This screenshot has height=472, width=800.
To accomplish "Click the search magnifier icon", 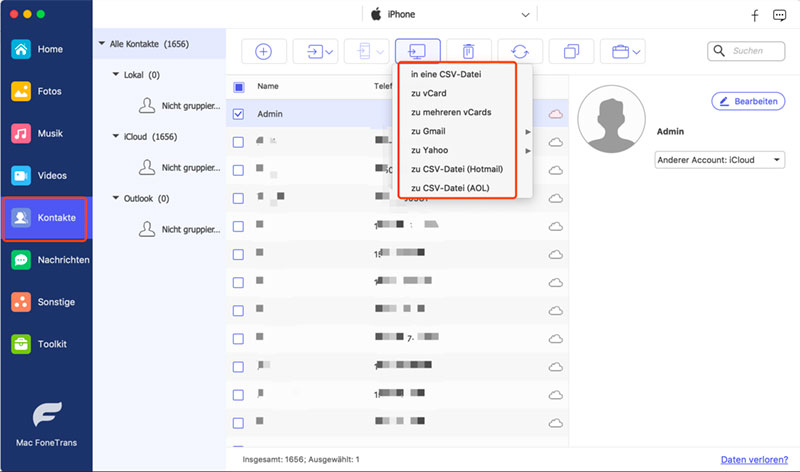I will coord(719,51).
